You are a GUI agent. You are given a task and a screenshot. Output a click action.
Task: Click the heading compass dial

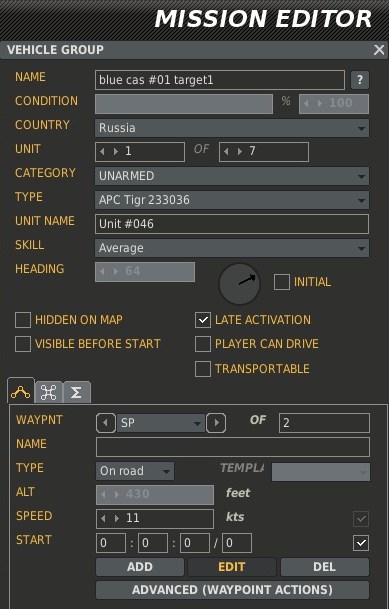(240, 284)
